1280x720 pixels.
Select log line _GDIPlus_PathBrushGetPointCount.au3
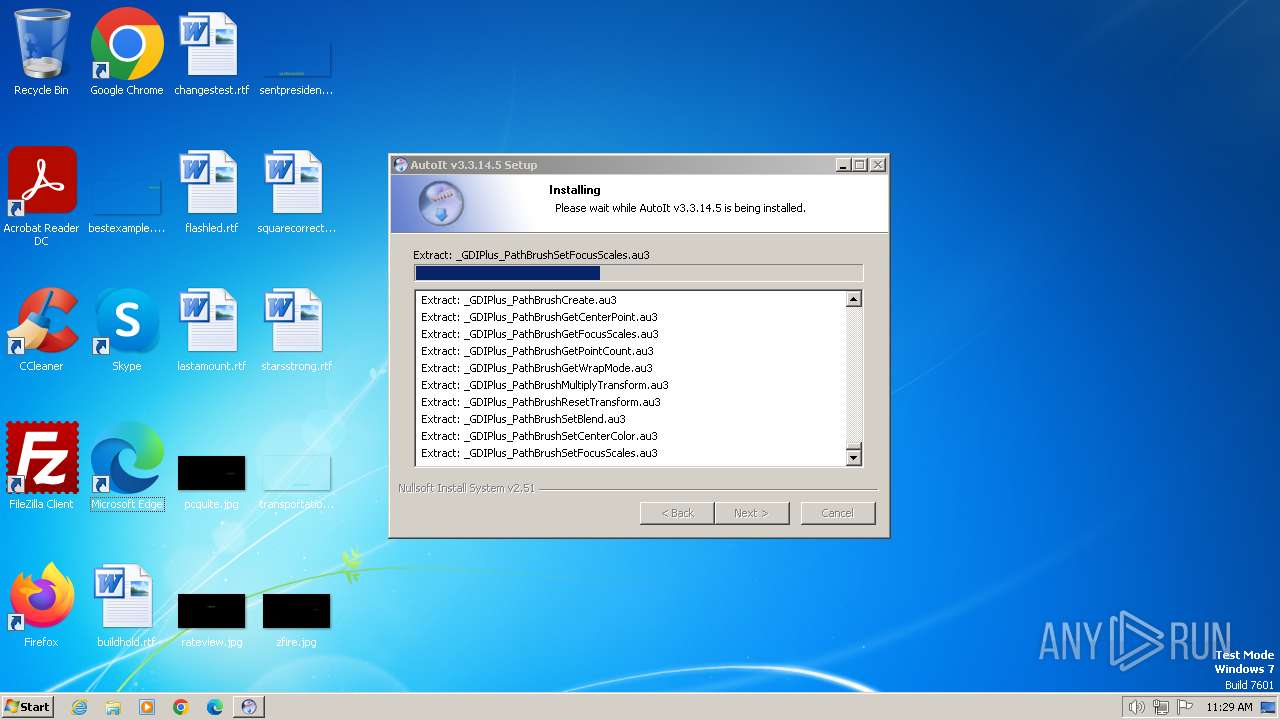[537, 351]
